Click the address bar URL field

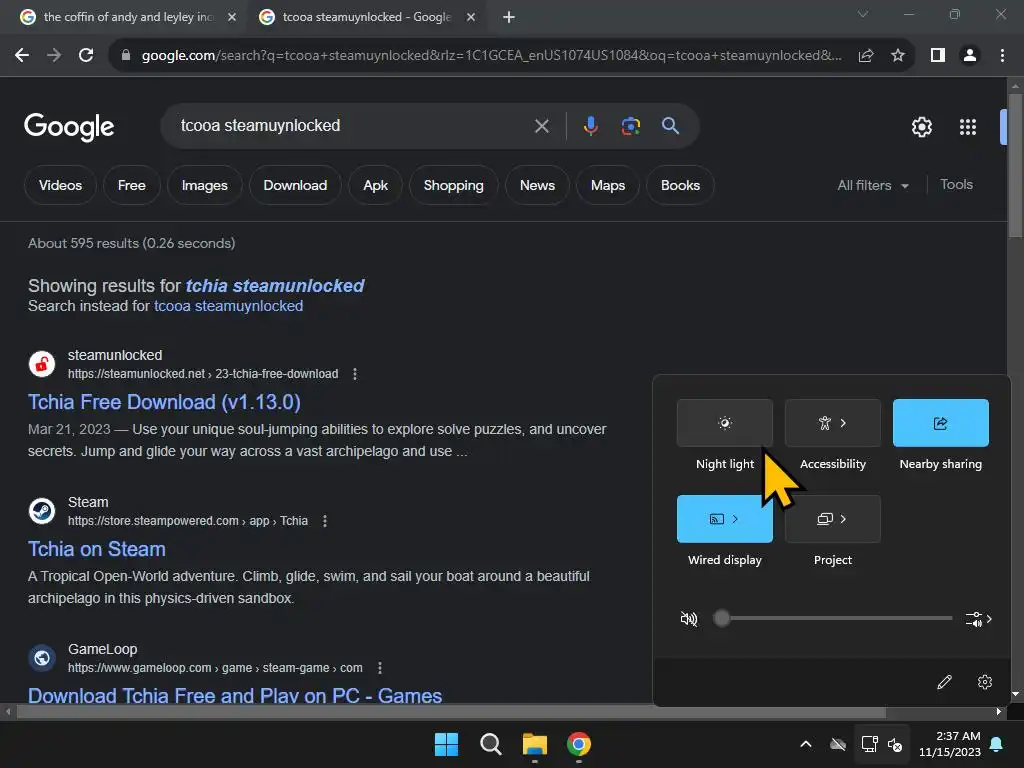491,56
